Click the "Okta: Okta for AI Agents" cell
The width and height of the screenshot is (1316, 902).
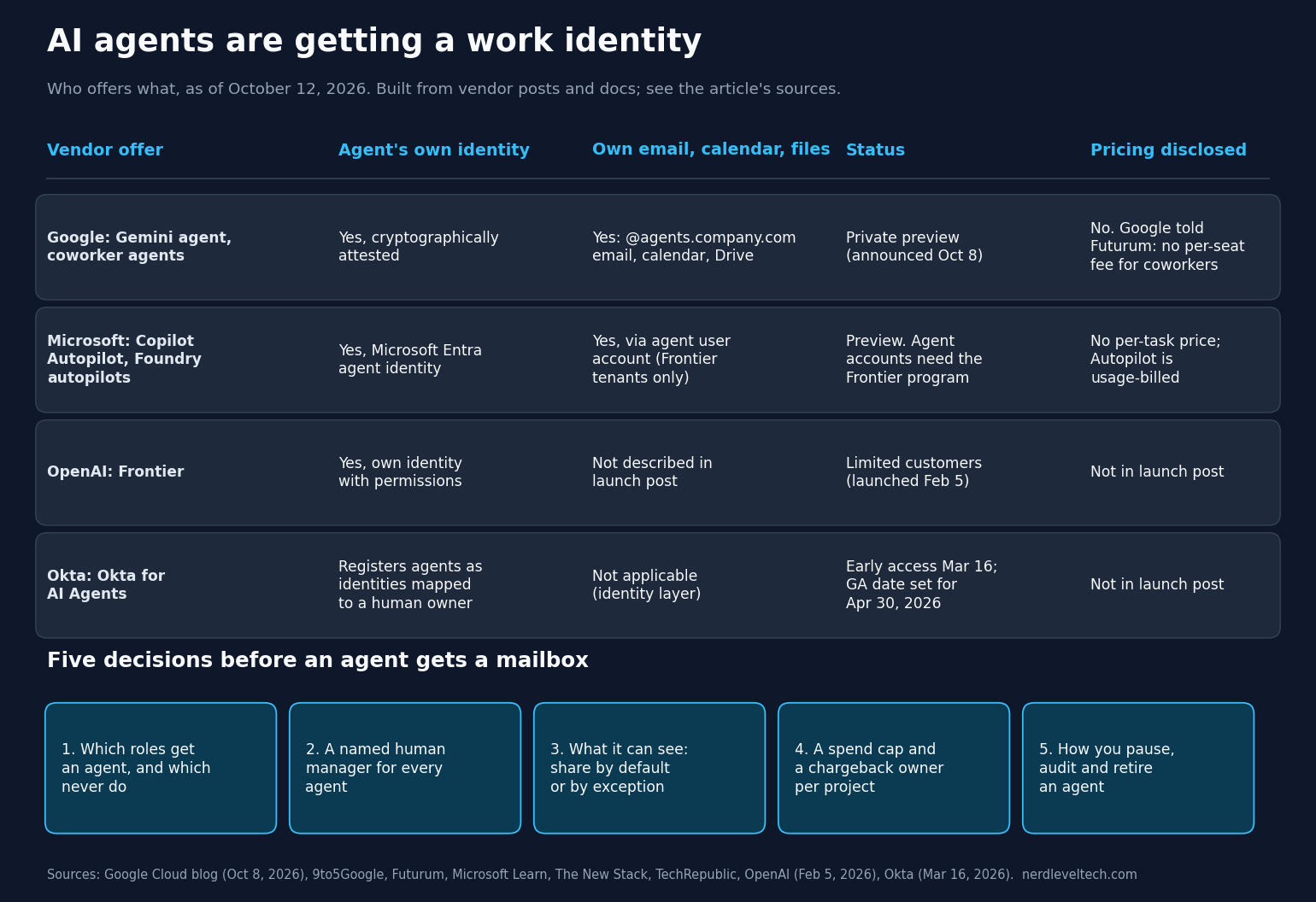106,585
